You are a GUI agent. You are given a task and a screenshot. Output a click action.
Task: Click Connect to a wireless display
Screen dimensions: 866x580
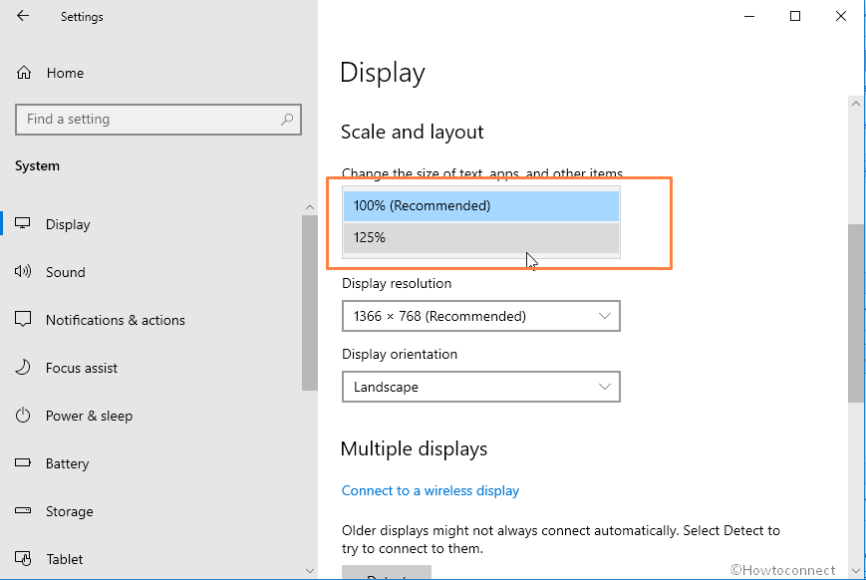[x=430, y=490]
